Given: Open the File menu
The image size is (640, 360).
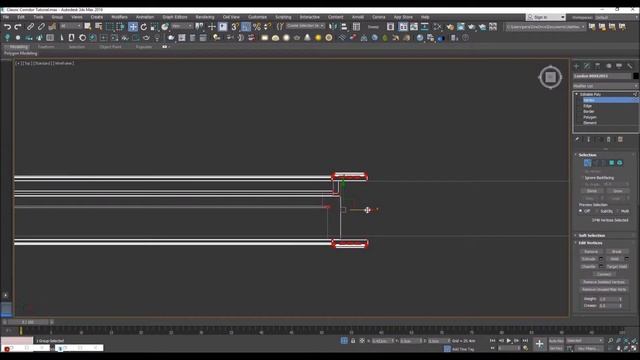Looking at the screenshot, I should coord(6,17).
